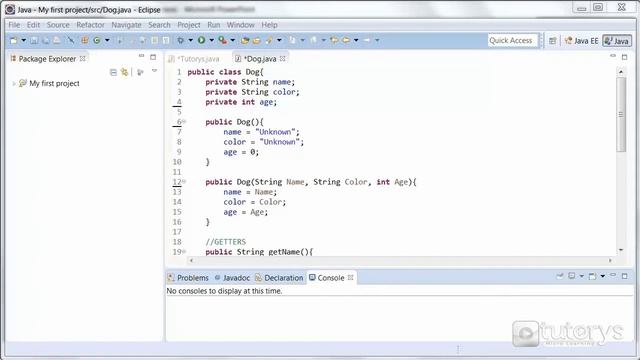Screen dimensions: 640x360
Task: Click the Debug bug toolbar icon
Action: coord(180,40)
